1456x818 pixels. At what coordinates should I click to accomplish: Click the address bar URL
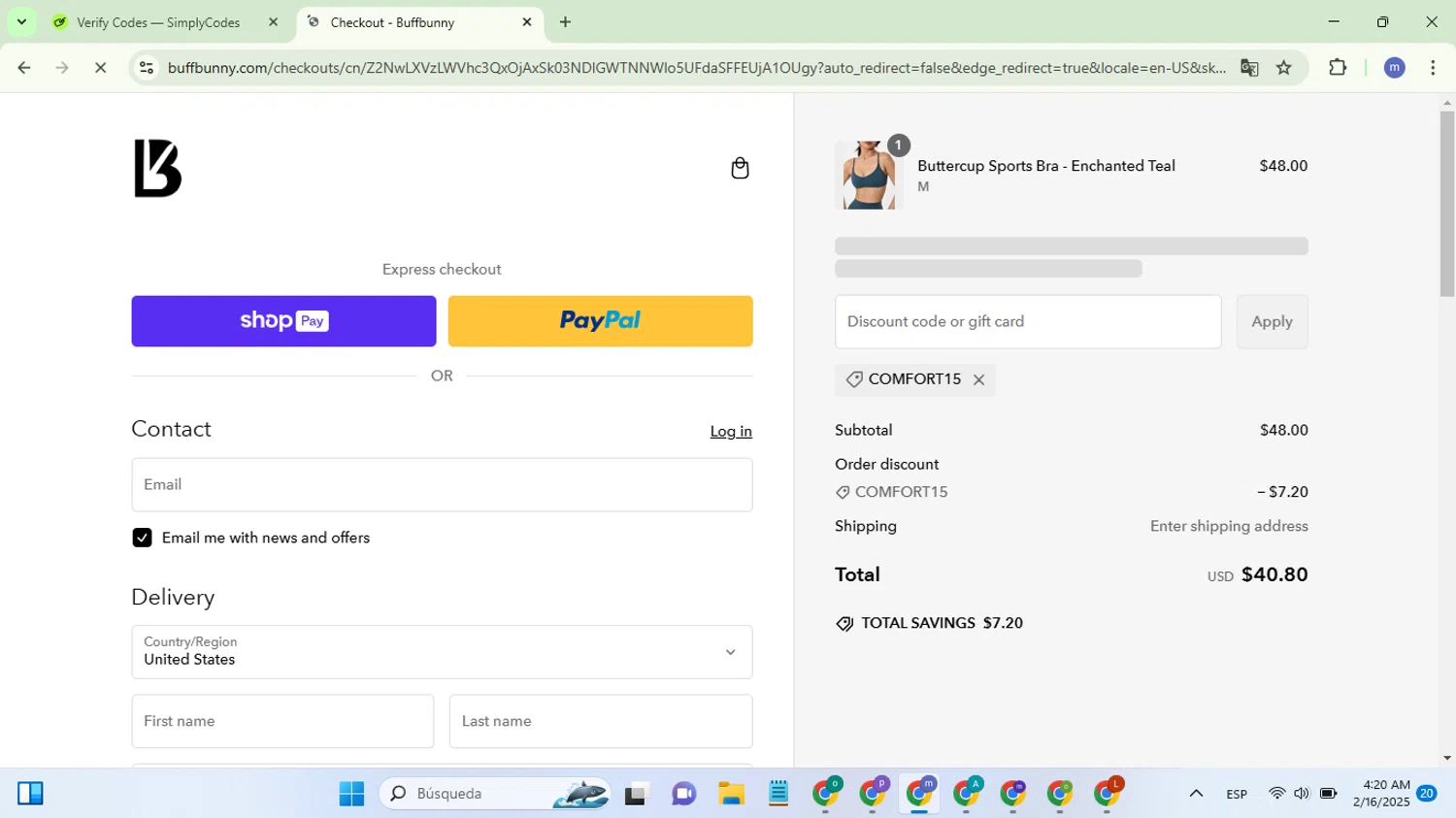click(x=696, y=68)
